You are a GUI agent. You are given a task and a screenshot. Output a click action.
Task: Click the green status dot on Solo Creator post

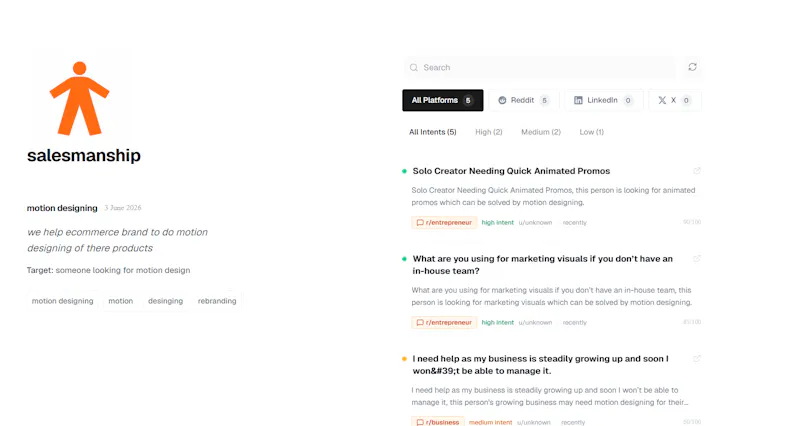click(x=405, y=171)
